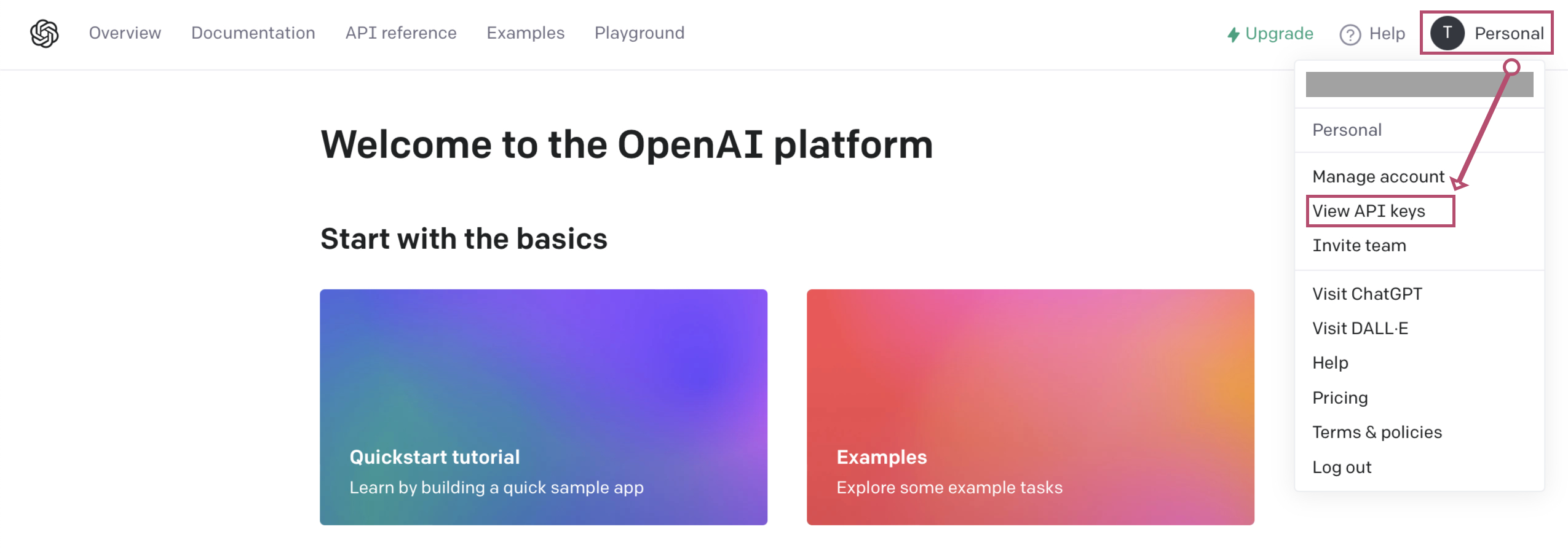
Task: Click the T profile avatar
Action: 1447,33
